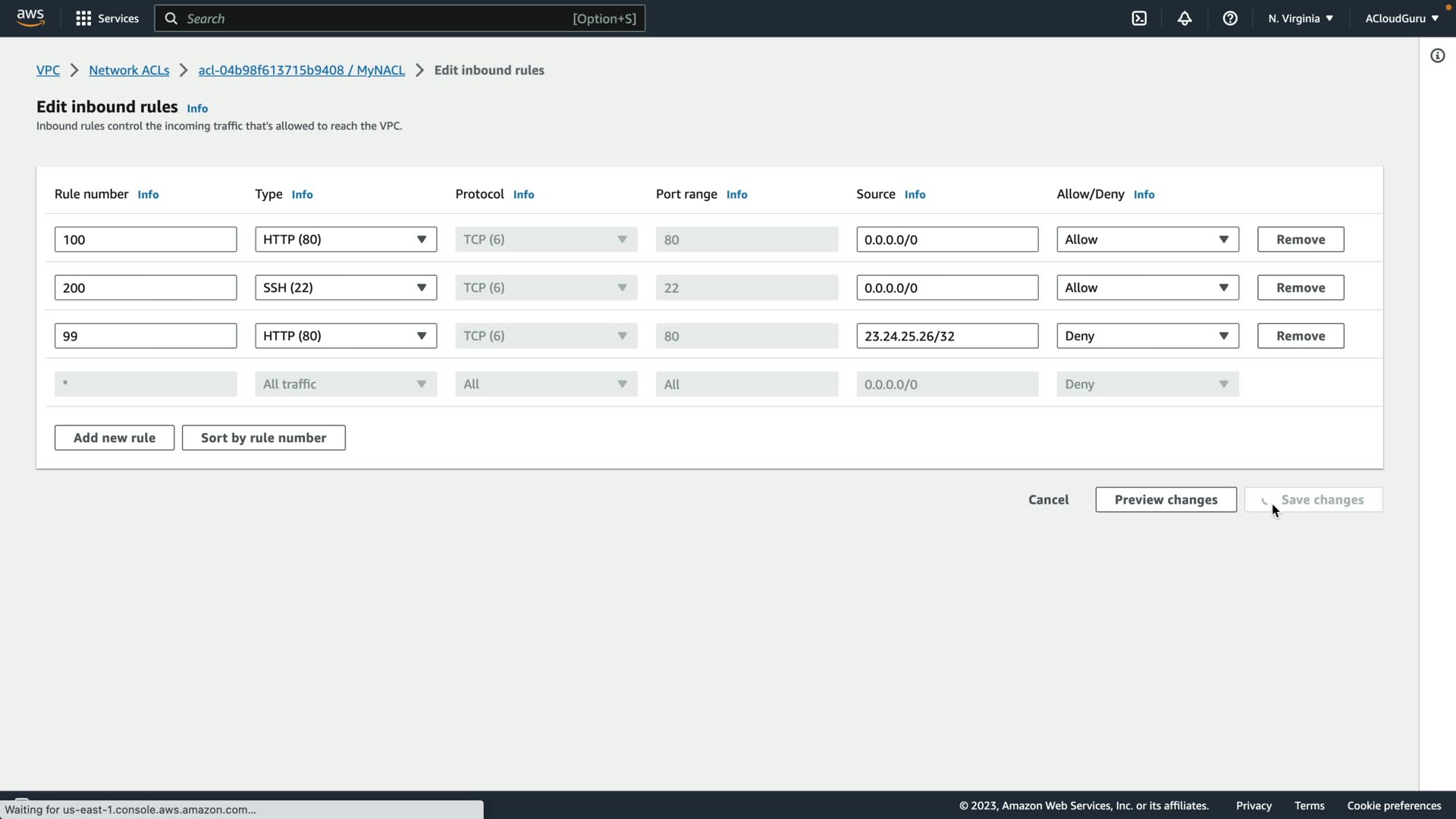The image size is (1456, 819).
Task: Click the search magnifier field
Action: pyautogui.click(x=400, y=18)
